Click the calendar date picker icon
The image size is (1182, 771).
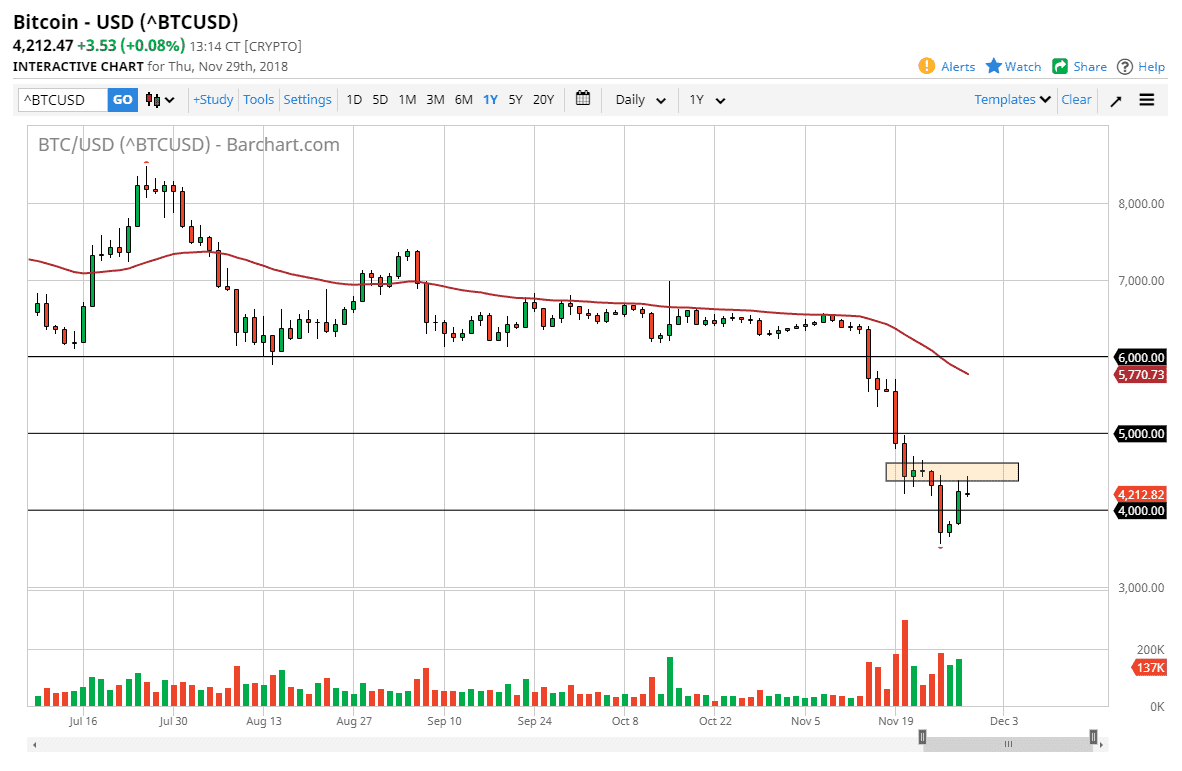coord(583,99)
